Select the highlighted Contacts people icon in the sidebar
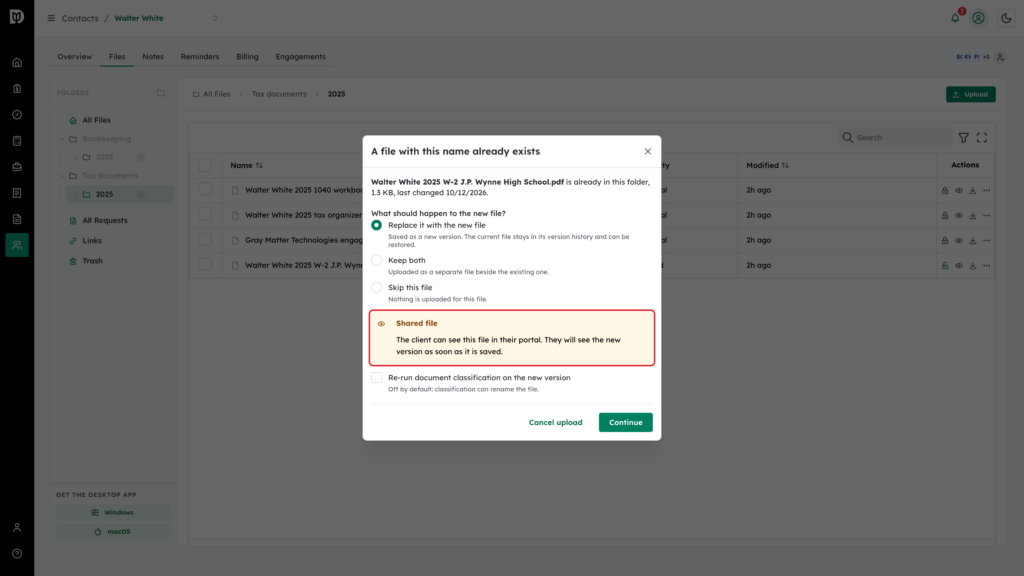Viewport: 1024px width, 576px height. [17, 245]
